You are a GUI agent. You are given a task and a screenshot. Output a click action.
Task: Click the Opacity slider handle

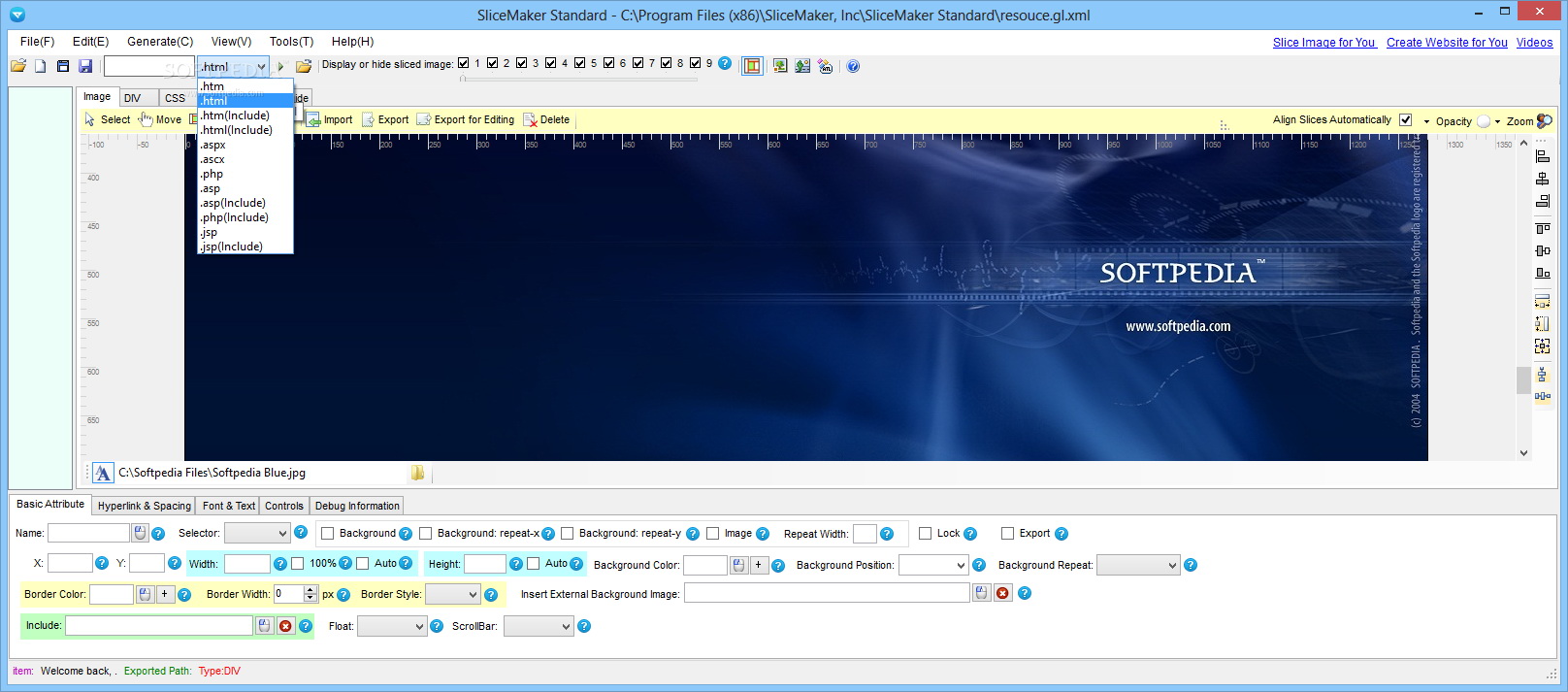[1483, 121]
